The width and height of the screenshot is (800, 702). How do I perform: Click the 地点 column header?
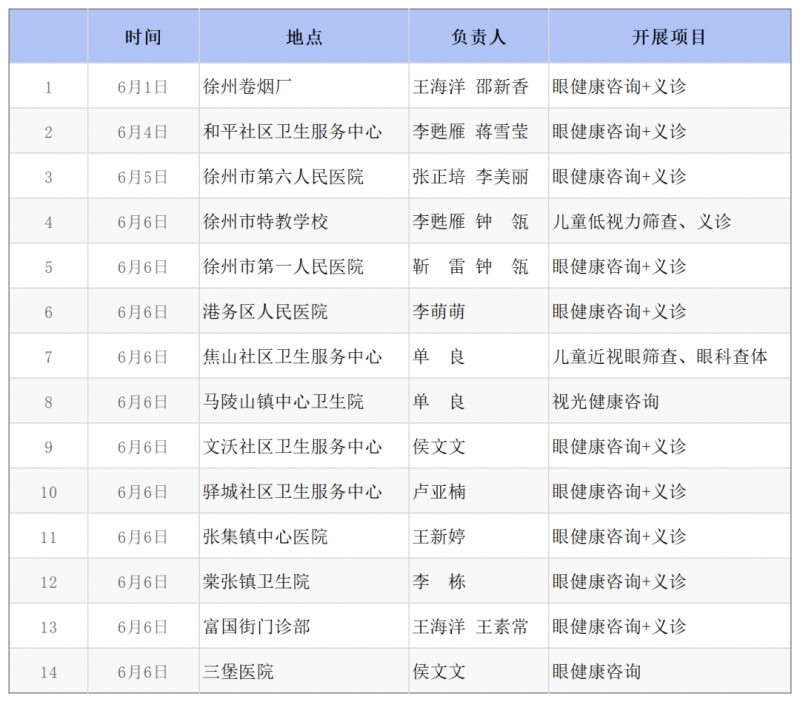tap(304, 37)
